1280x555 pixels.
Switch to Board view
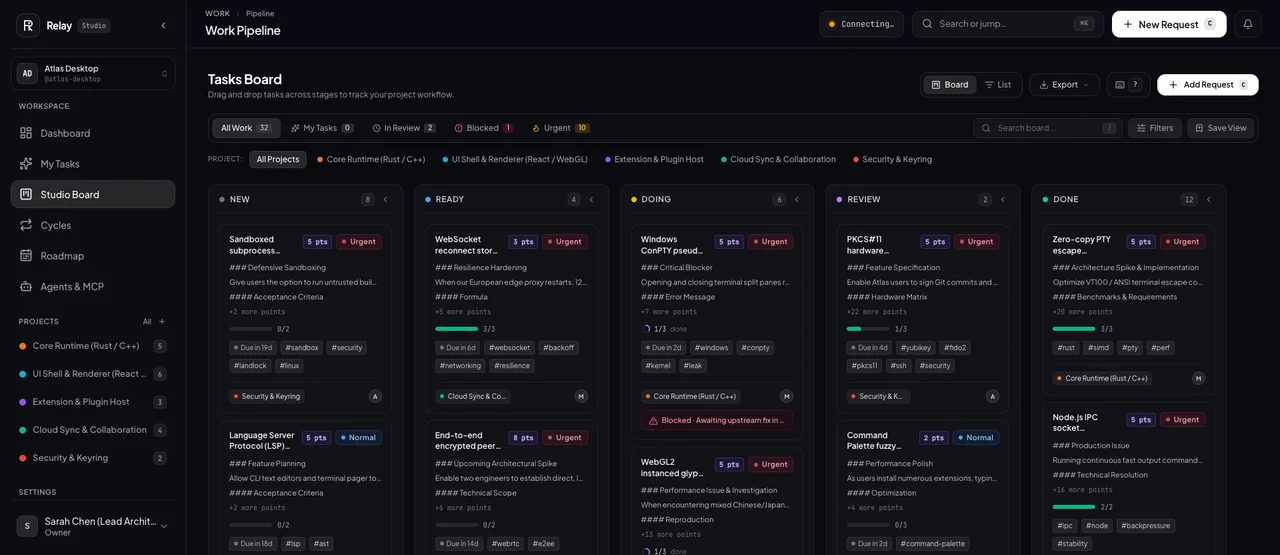point(949,85)
